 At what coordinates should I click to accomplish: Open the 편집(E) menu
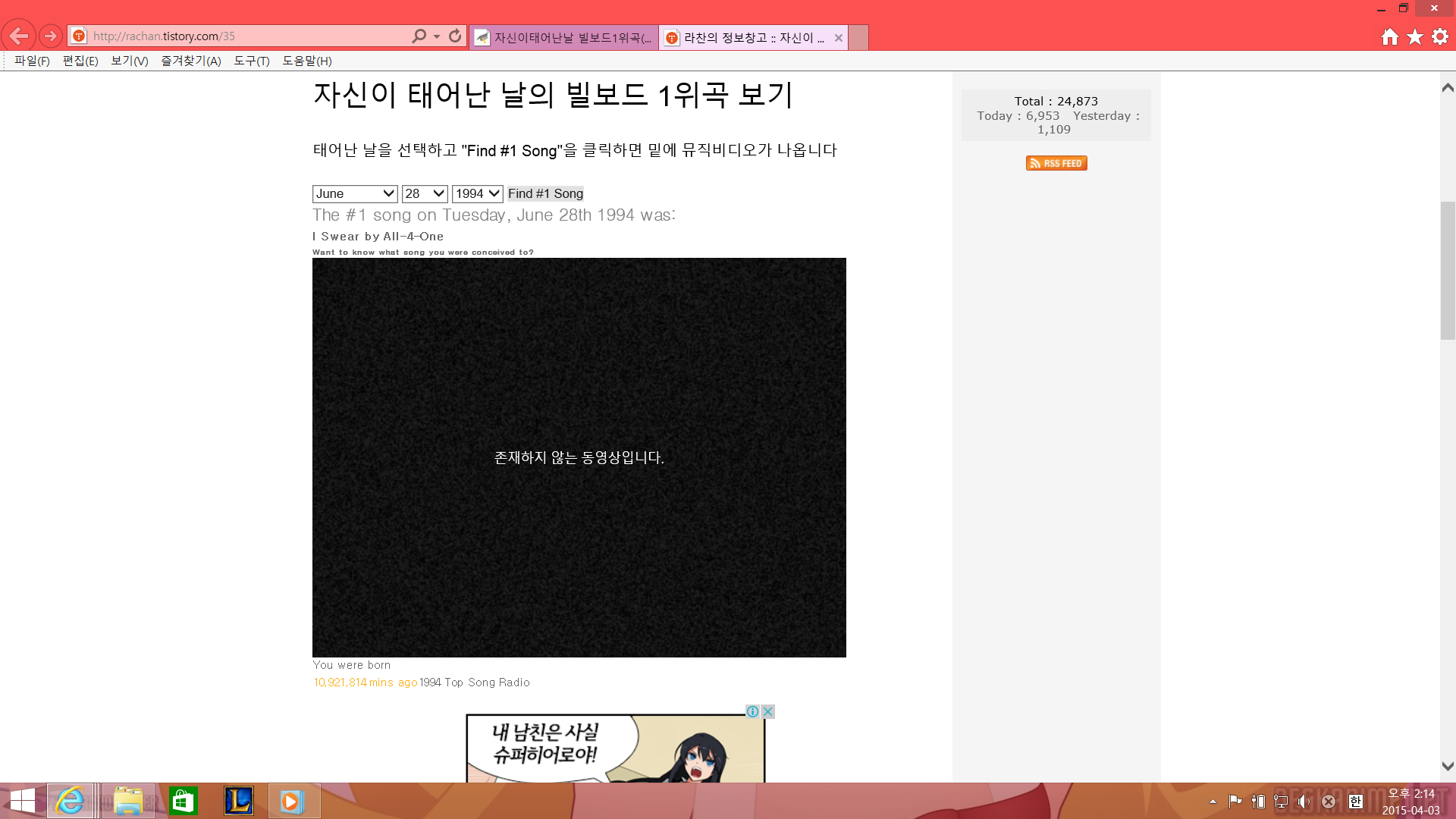(x=80, y=61)
